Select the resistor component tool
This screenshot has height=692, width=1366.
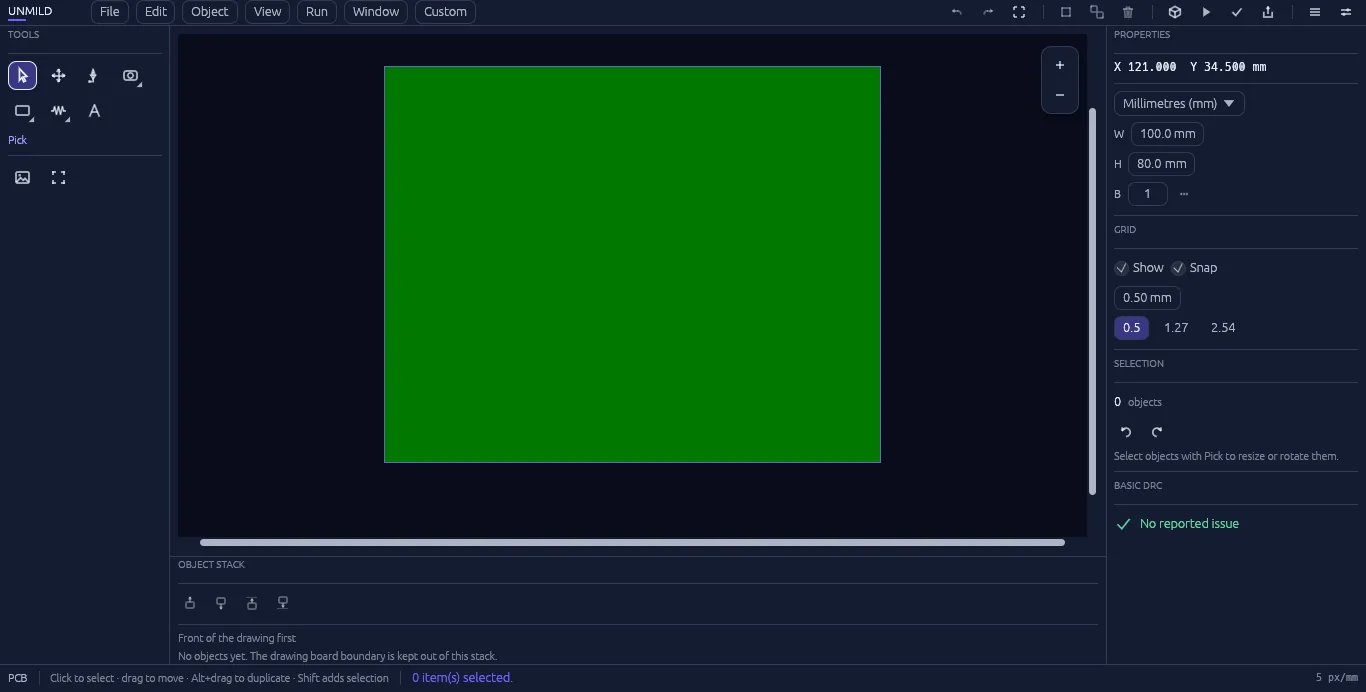tap(58, 111)
